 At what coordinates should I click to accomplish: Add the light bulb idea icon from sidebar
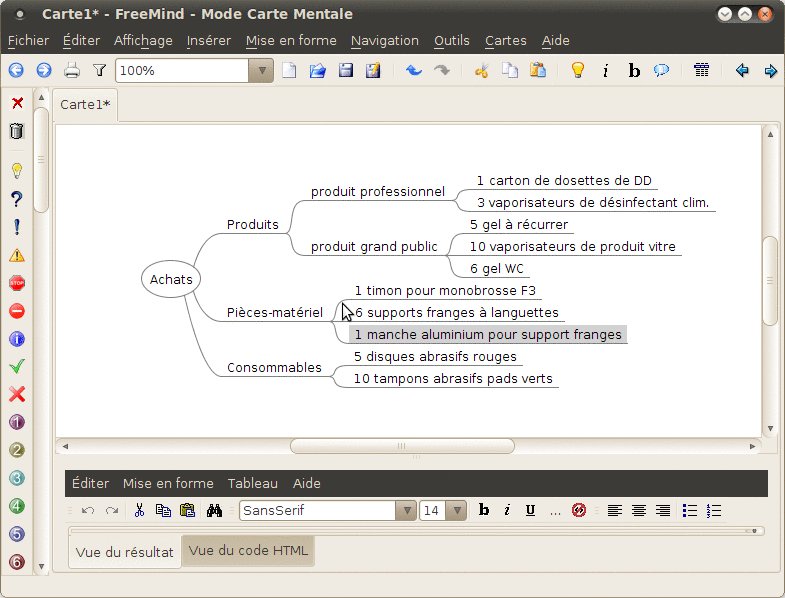click(17, 171)
